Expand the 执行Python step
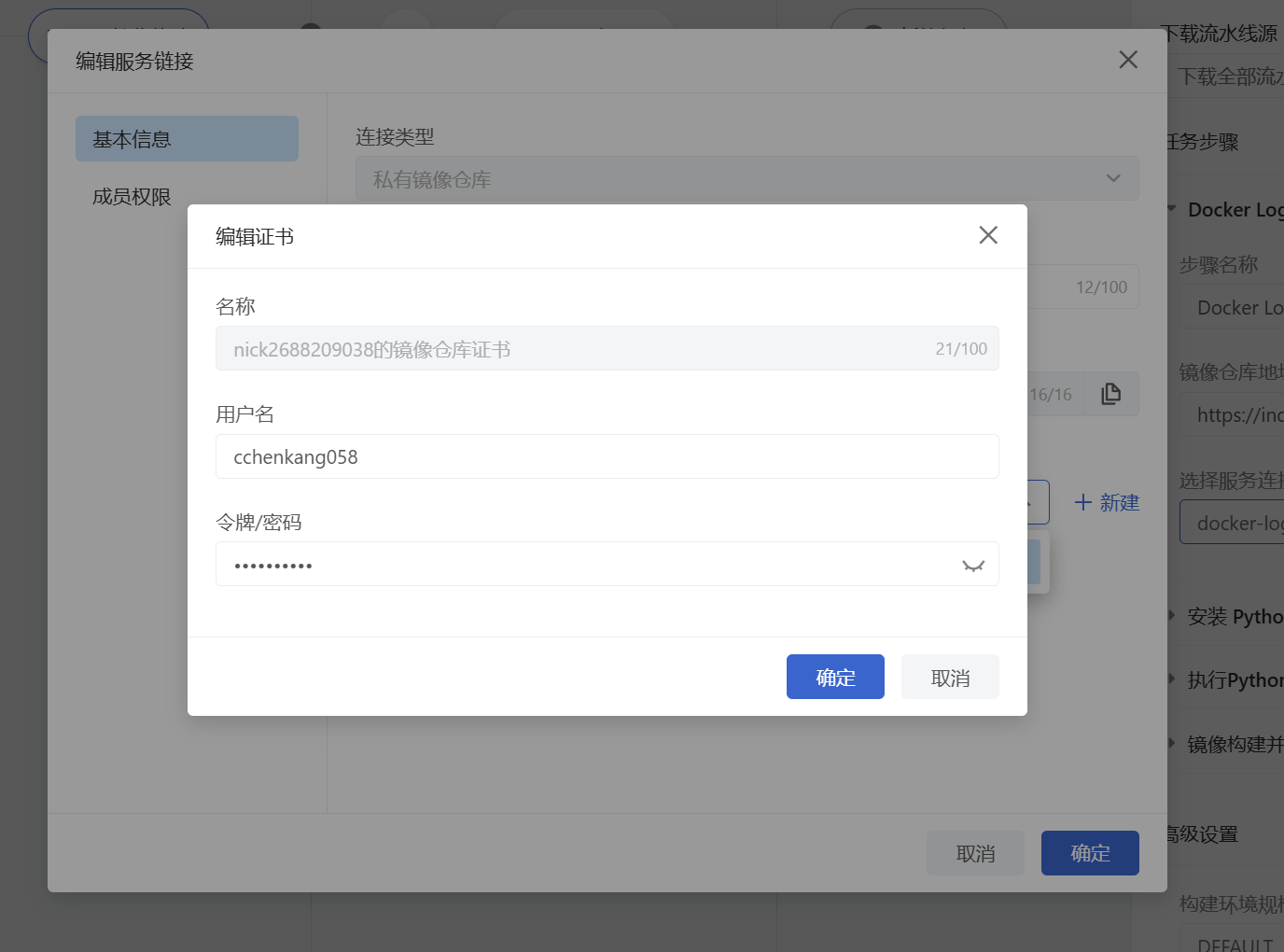 (x=1172, y=679)
